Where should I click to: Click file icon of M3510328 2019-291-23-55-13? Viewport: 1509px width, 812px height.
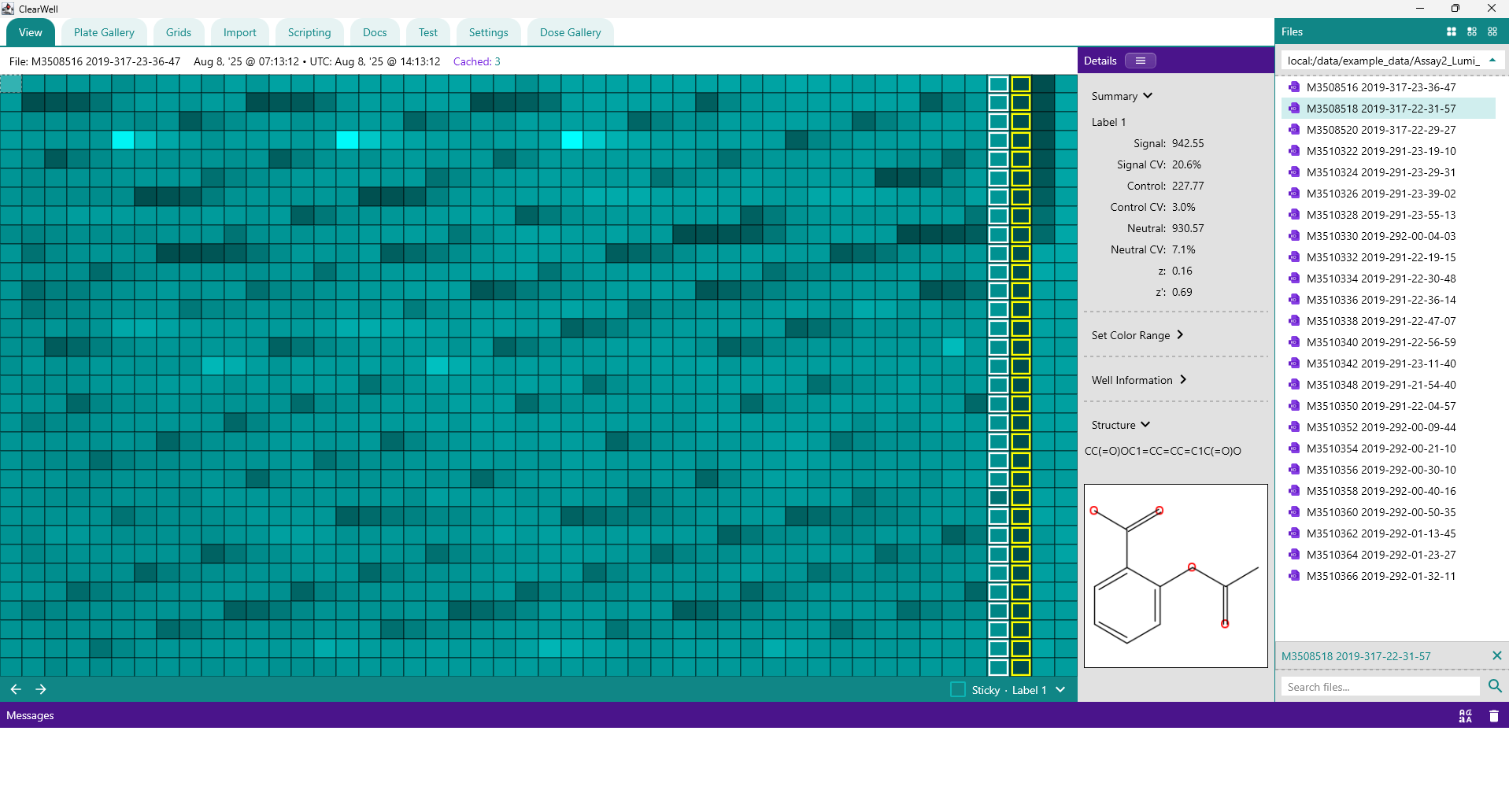coord(1294,215)
